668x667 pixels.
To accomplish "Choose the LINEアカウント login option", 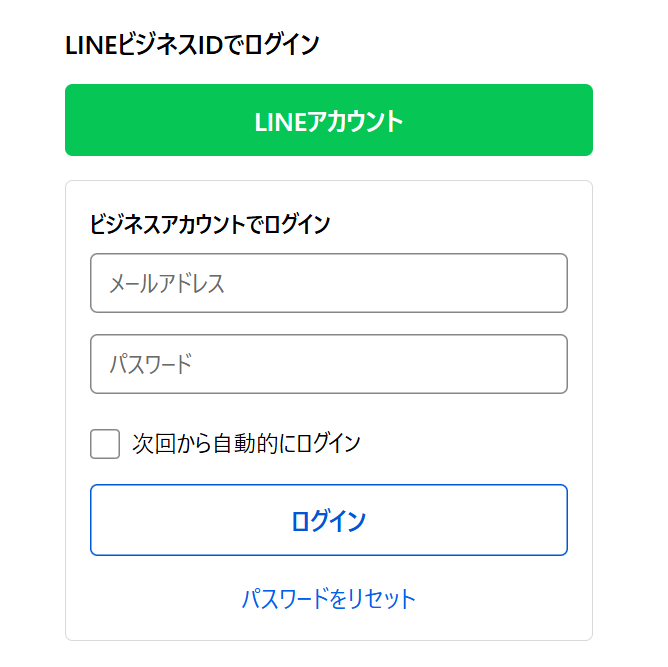I will [x=329, y=121].
